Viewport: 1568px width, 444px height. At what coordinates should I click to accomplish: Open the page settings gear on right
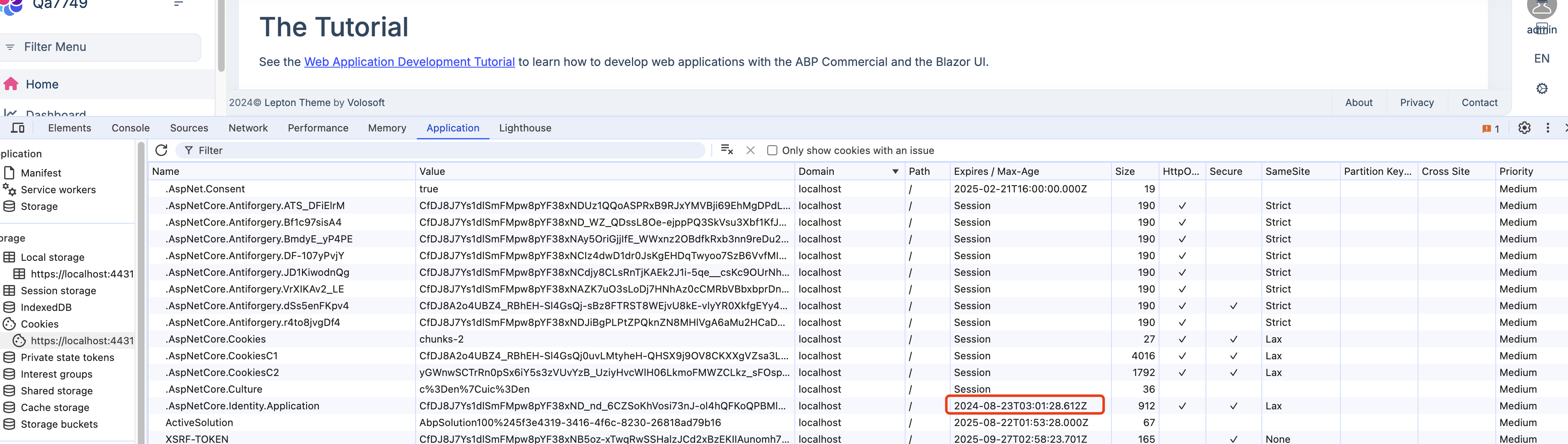1541,89
